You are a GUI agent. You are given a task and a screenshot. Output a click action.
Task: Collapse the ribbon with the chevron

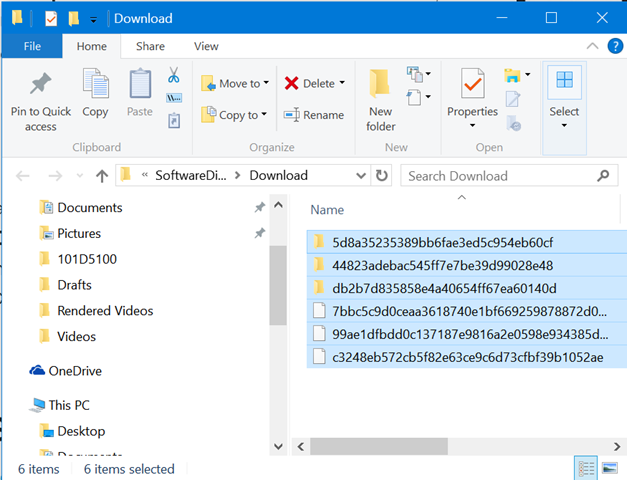(592, 46)
